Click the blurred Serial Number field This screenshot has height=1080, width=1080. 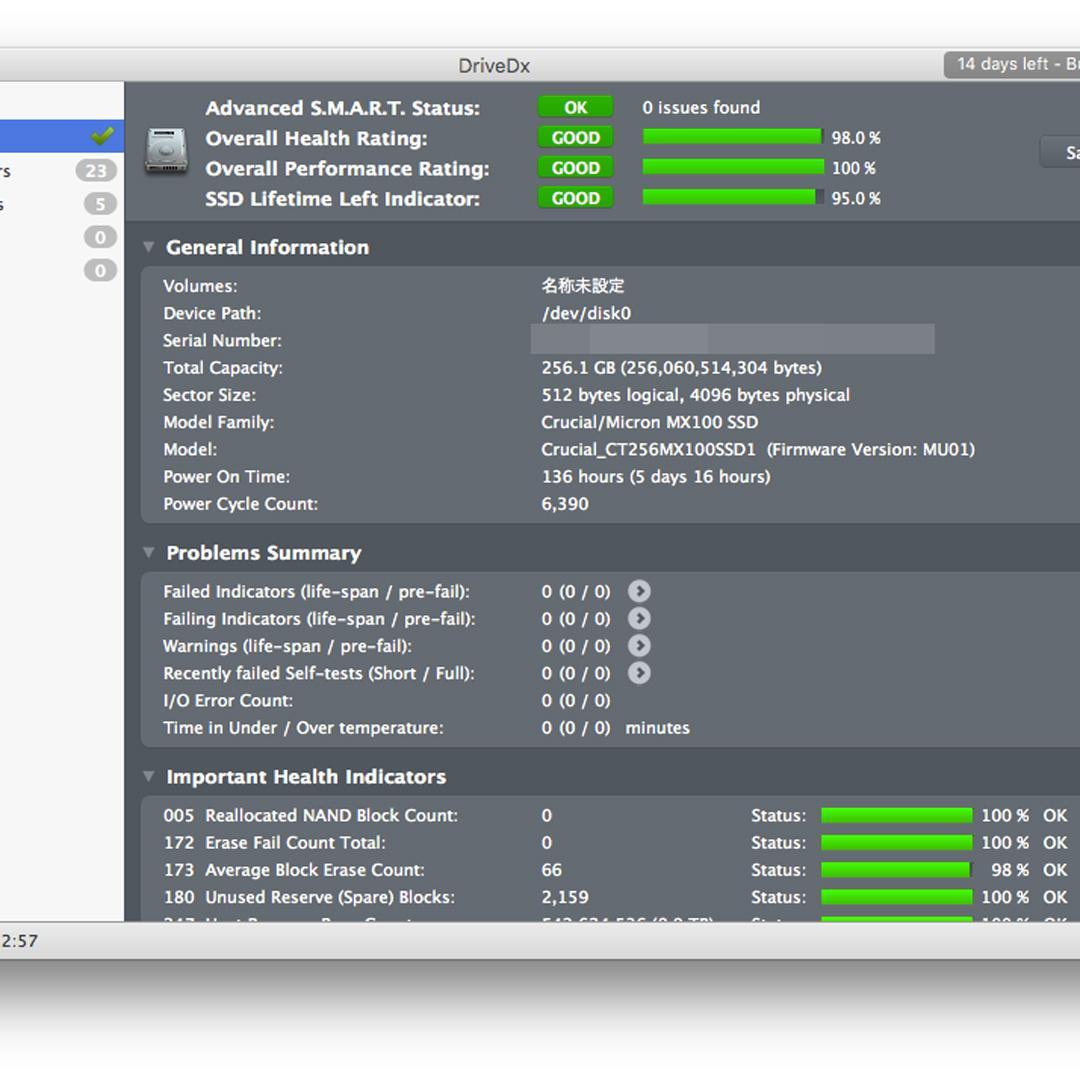[x=733, y=339]
